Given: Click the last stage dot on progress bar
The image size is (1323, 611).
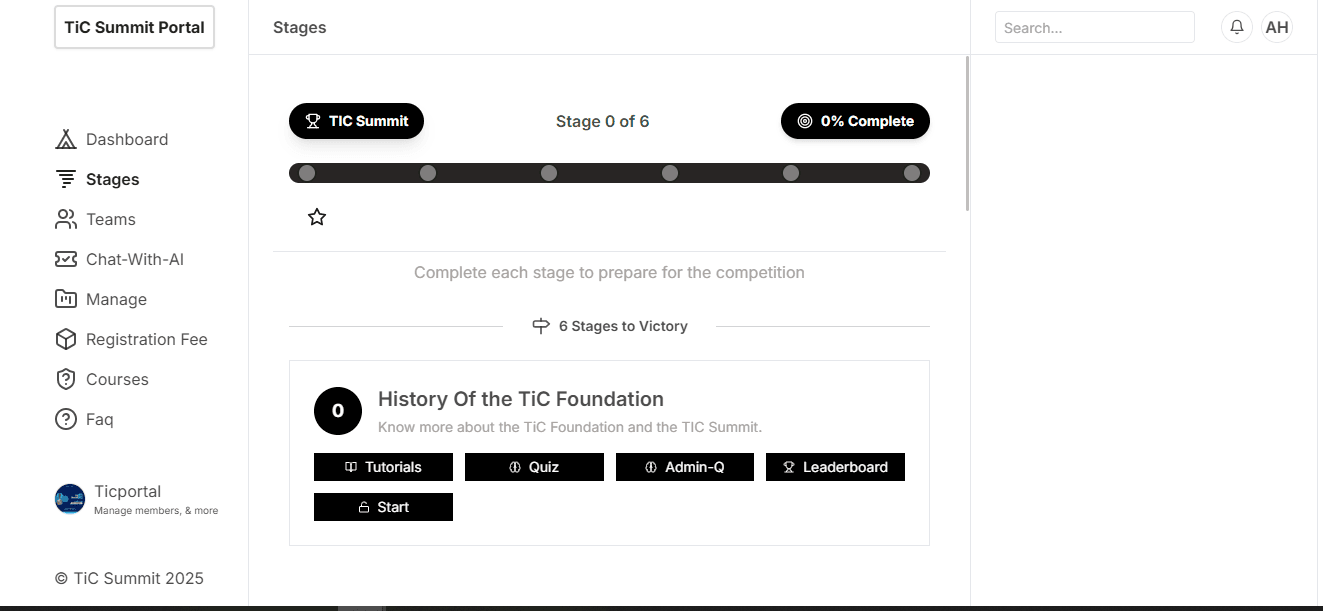Looking at the screenshot, I should [x=911, y=172].
